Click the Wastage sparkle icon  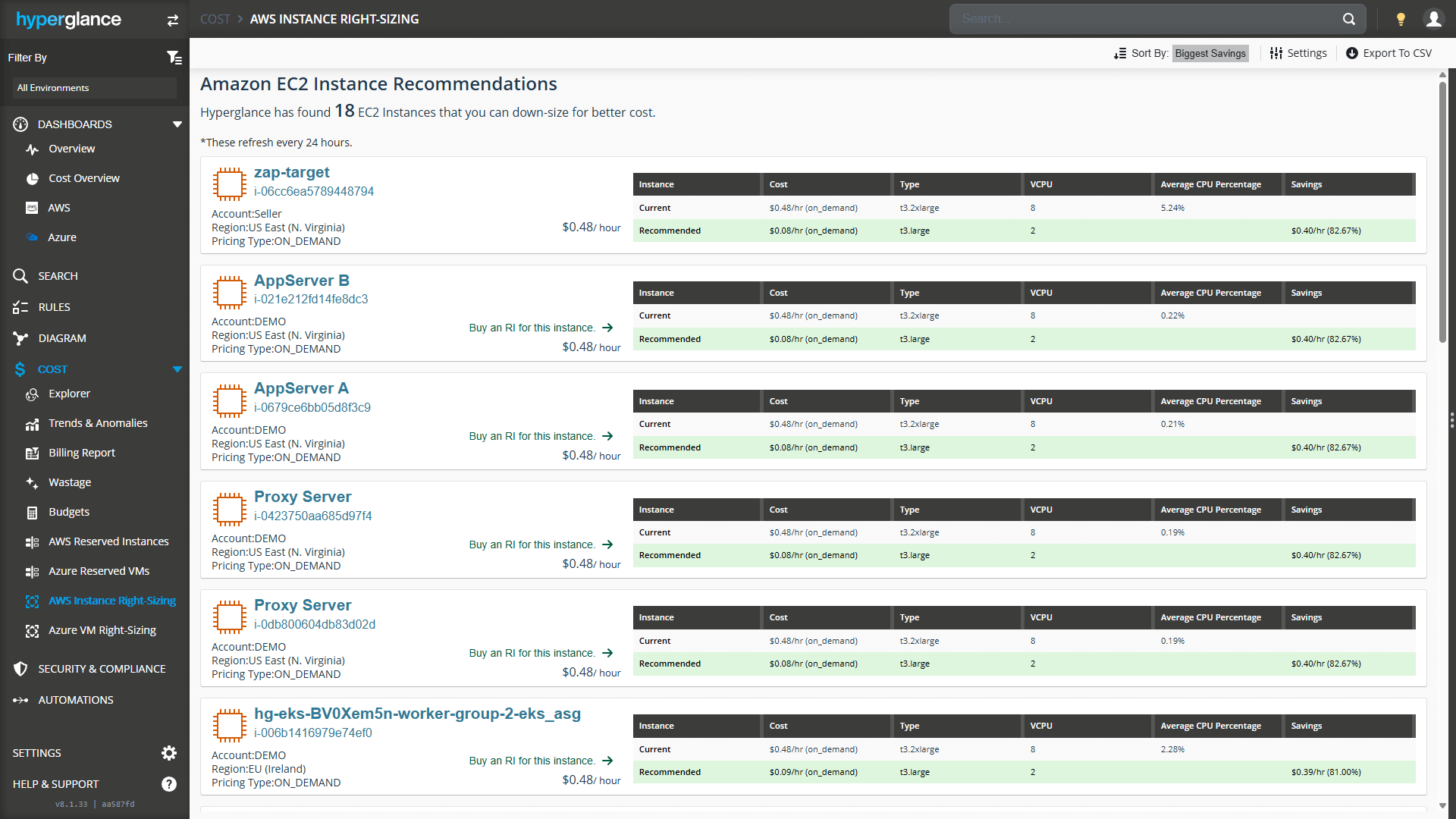click(32, 483)
